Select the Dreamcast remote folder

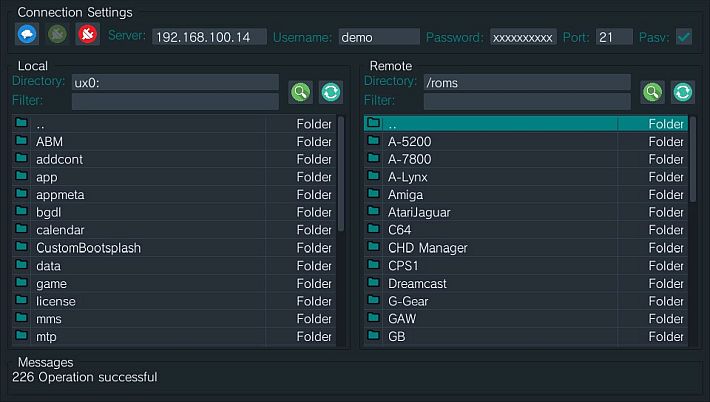[526, 283]
